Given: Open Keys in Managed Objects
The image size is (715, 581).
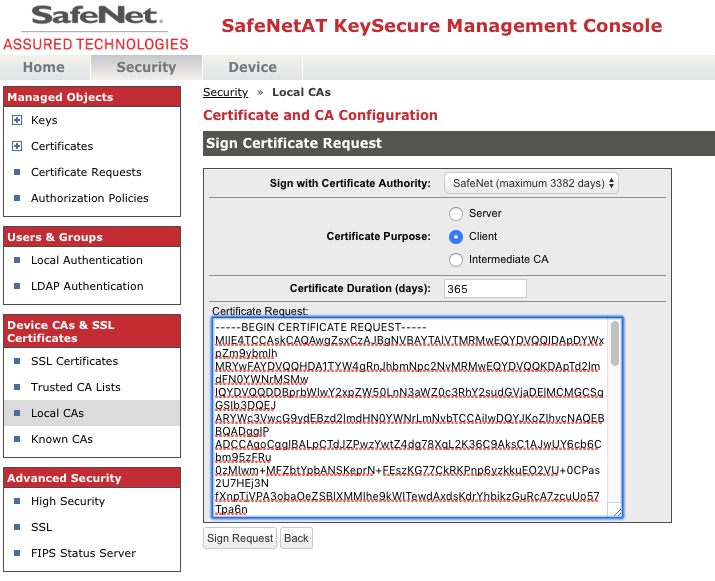Looking at the screenshot, I should point(44,120).
